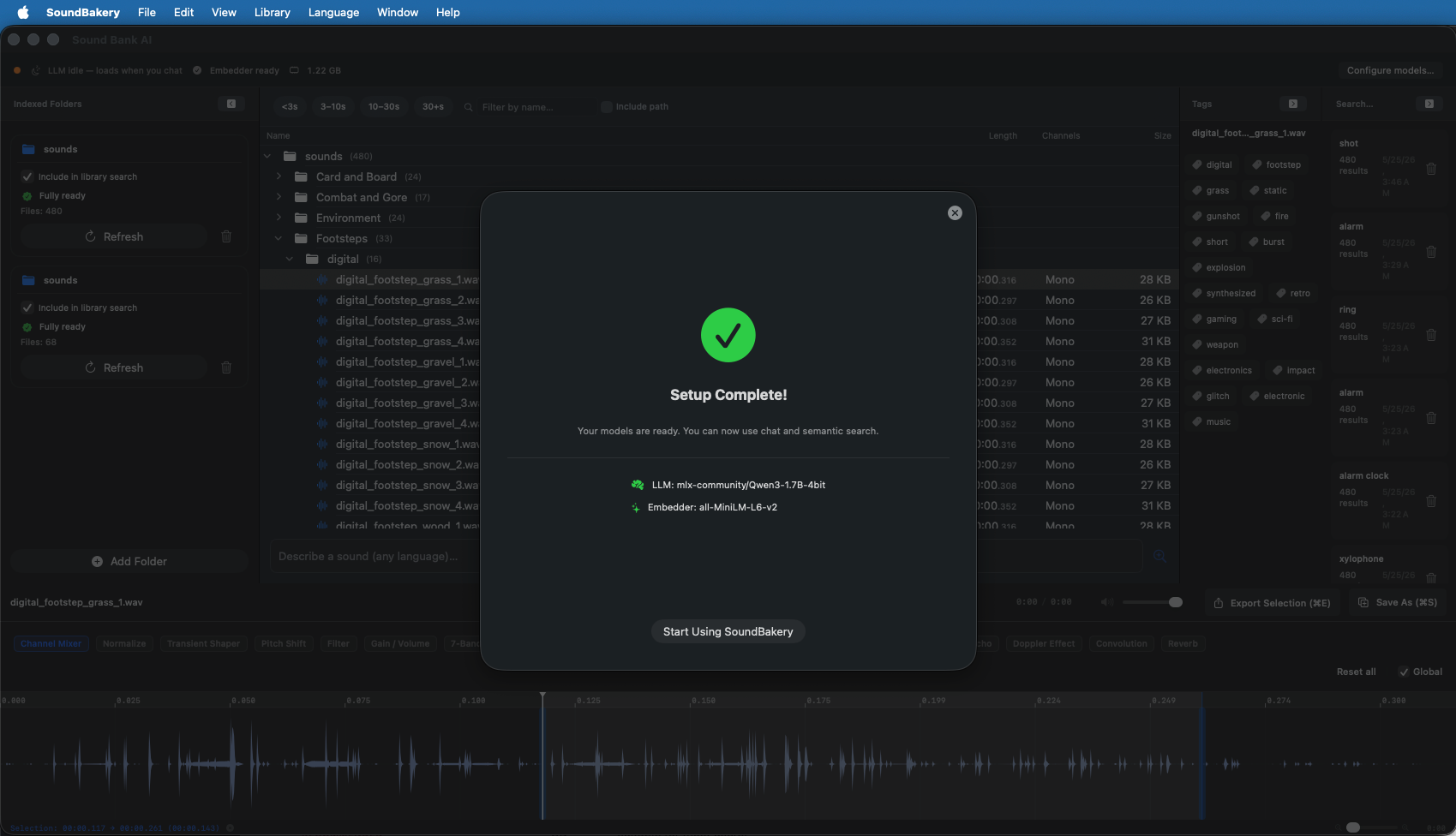Click the 'footstep' tag chip
1456x836 pixels.
1277,164
